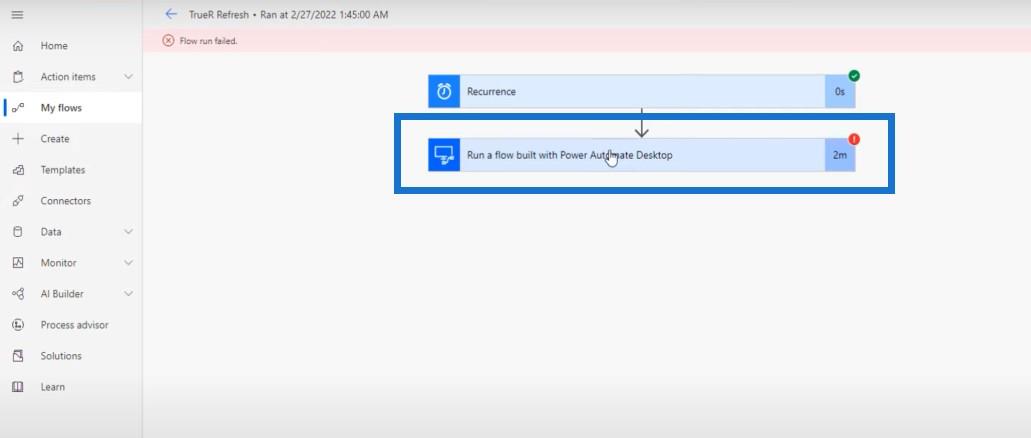The width and height of the screenshot is (1031, 438).
Task: Click the 0s duration on Recurrence
Action: coord(840,92)
